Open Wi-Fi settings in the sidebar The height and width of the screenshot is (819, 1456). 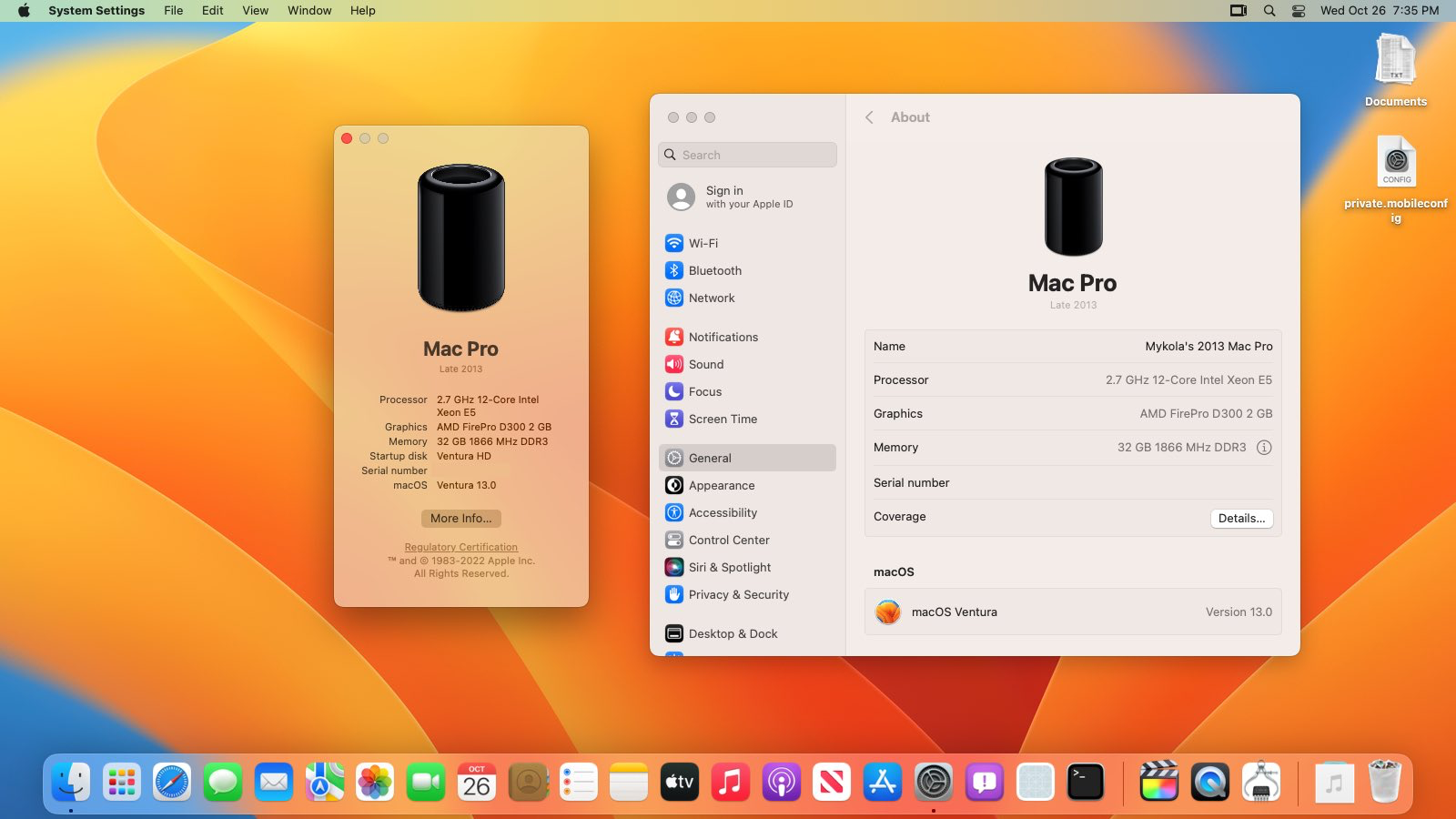(747, 243)
